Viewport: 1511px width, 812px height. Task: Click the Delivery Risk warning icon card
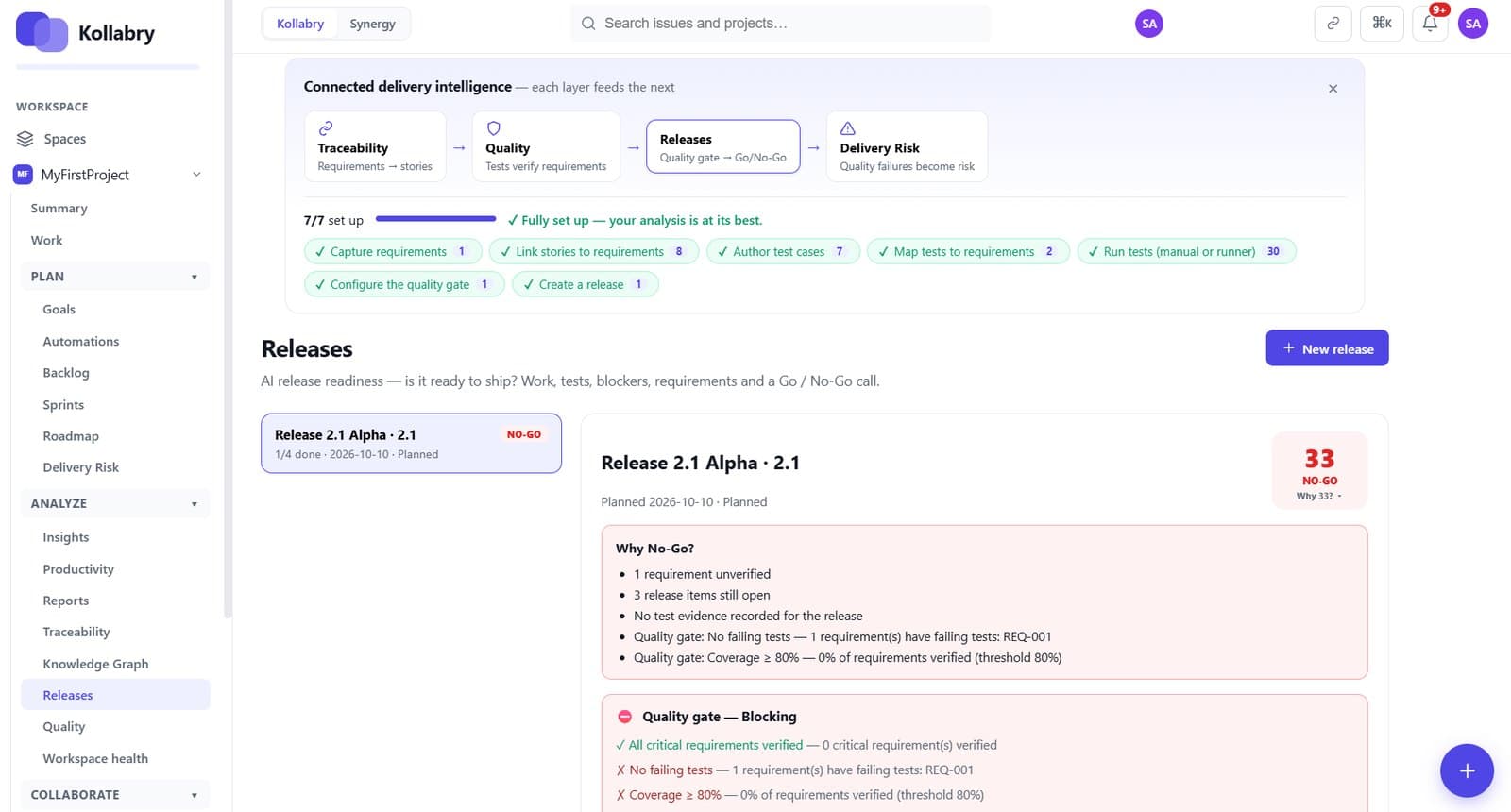(907, 146)
